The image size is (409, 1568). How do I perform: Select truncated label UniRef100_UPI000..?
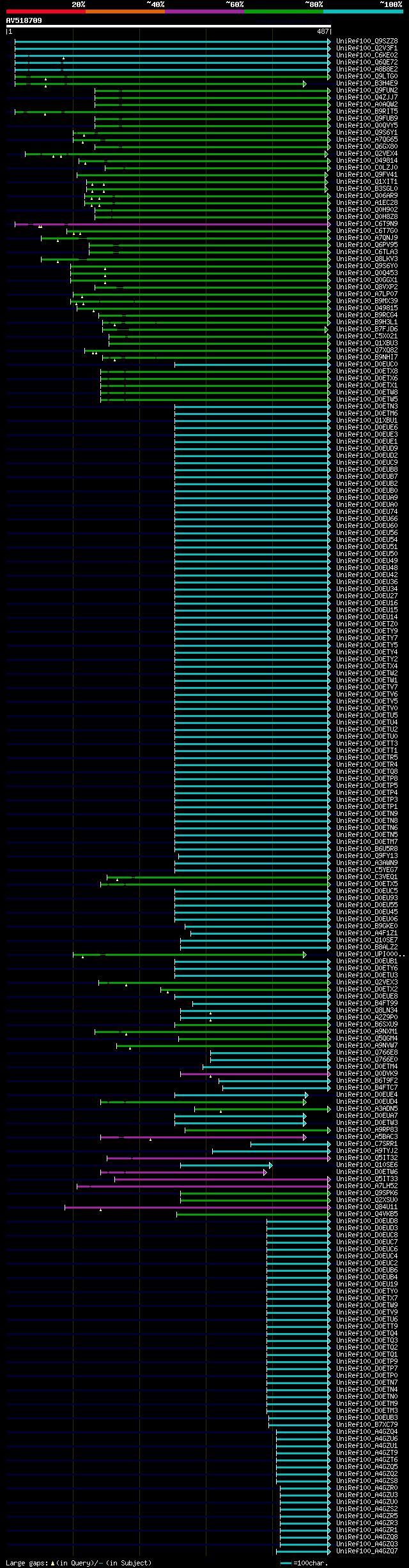pyautogui.click(x=370, y=954)
